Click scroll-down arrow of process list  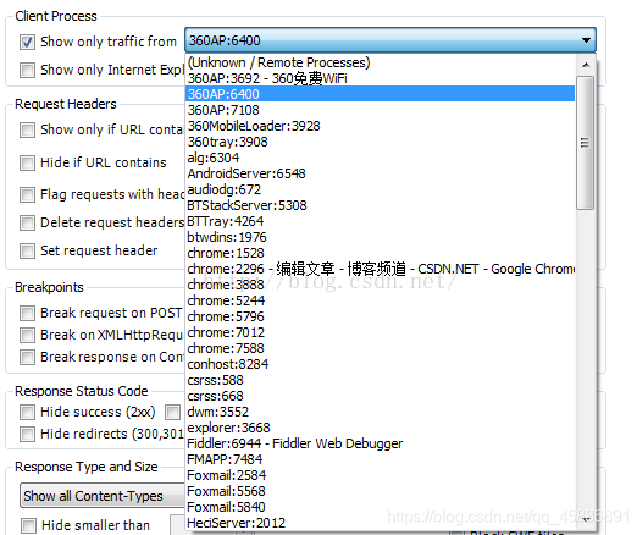tap(586, 519)
